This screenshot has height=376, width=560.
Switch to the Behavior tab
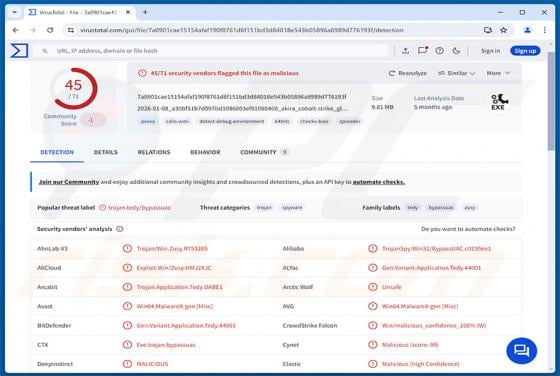pyautogui.click(x=205, y=152)
